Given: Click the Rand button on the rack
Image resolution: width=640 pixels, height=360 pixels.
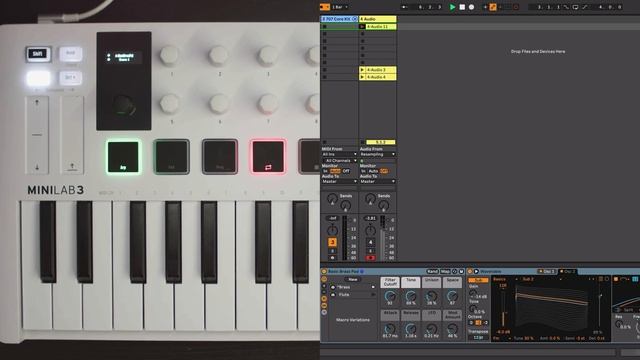Looking at the screenshot, I should pos(432,271).
